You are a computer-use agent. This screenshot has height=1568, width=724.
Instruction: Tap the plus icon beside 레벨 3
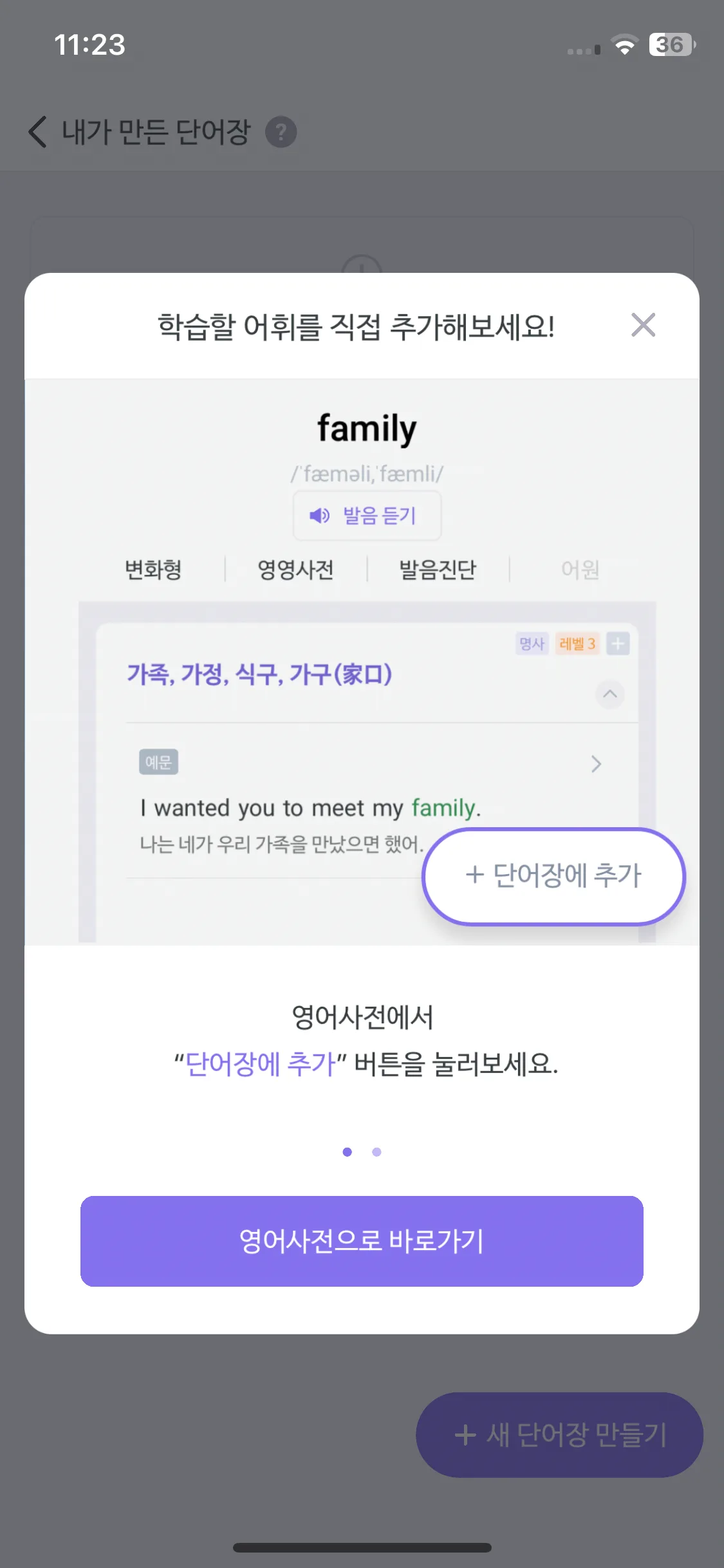618,643
